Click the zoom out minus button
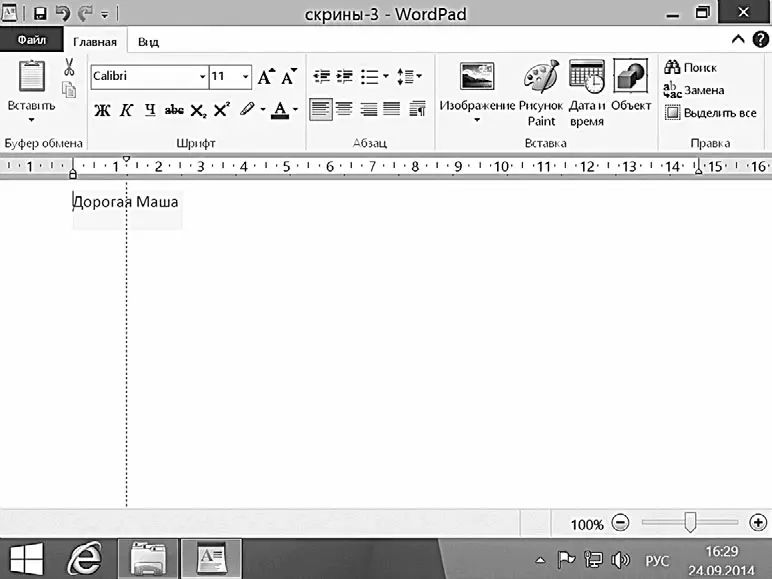Viewport: 772px width, 579px height. (620, 522)
